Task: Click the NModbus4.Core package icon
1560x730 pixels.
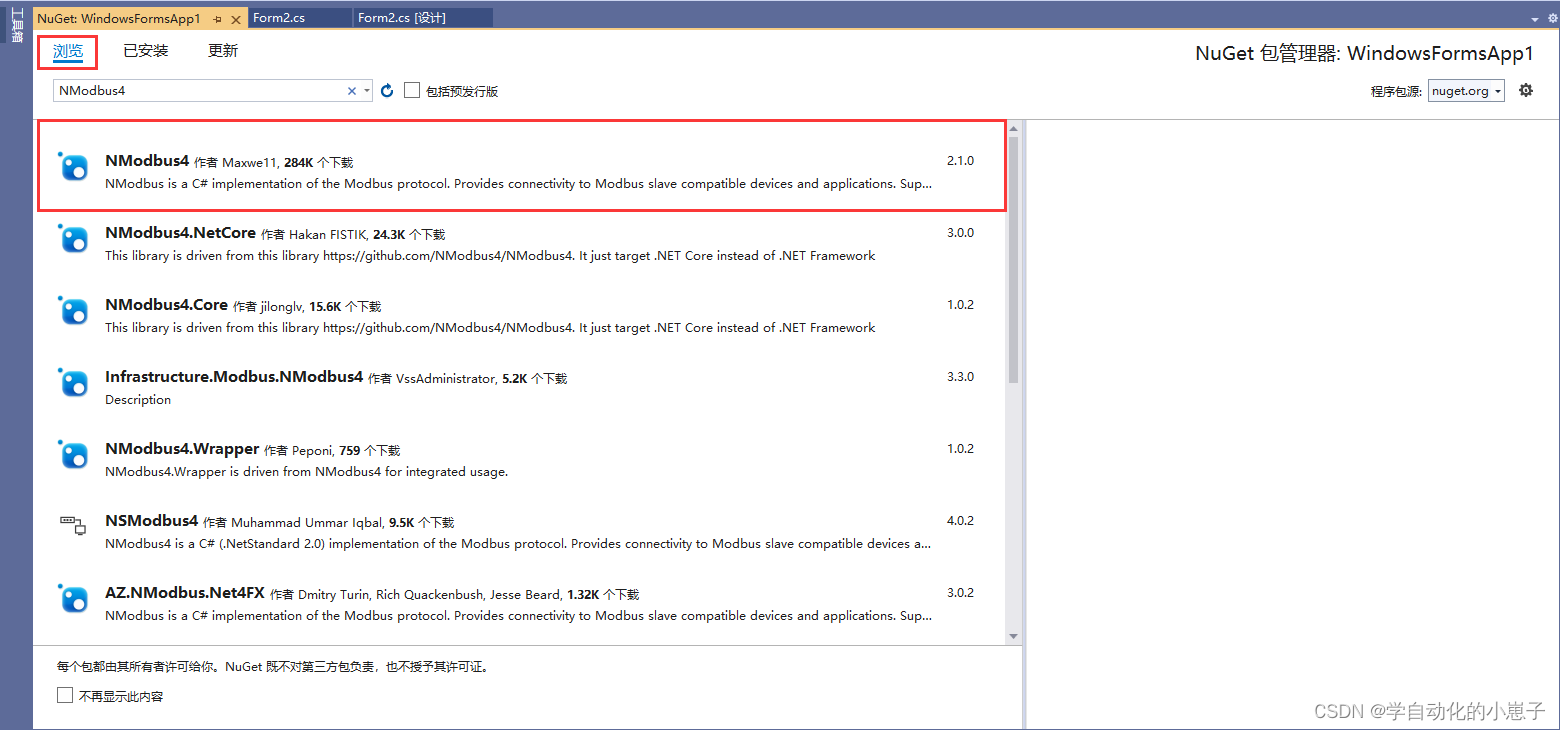Action: (x=73, y=311)
